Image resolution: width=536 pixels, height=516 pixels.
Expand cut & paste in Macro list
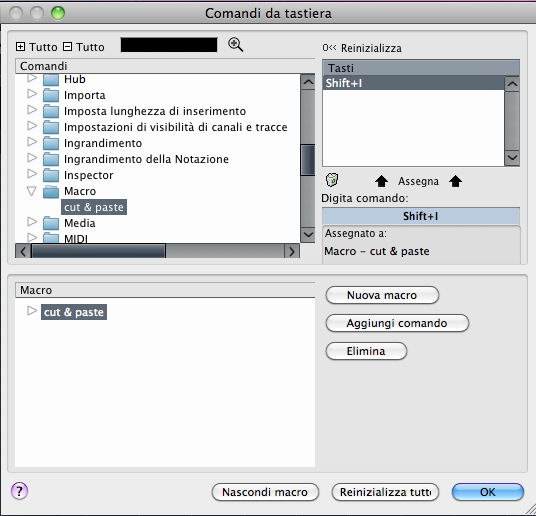coord(32,310)
